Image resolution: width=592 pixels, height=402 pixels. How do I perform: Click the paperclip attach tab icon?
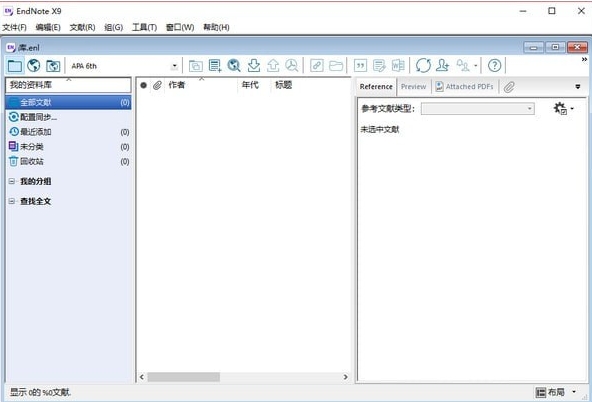(509, 87)
